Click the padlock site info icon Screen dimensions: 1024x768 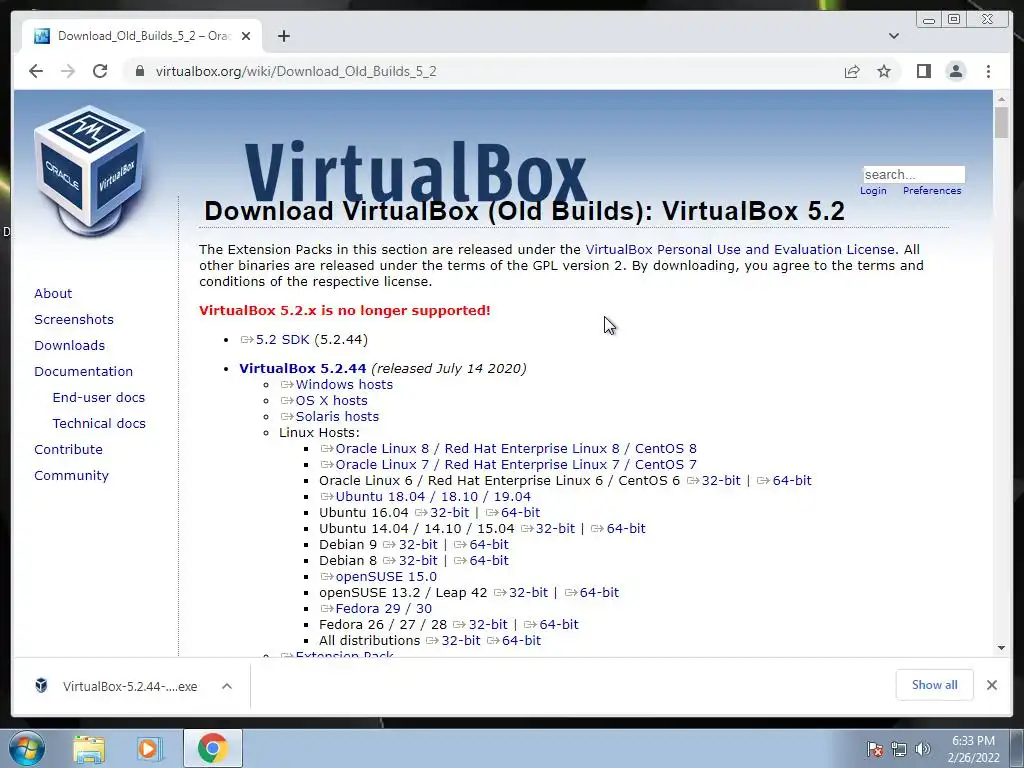pos(140,71)
